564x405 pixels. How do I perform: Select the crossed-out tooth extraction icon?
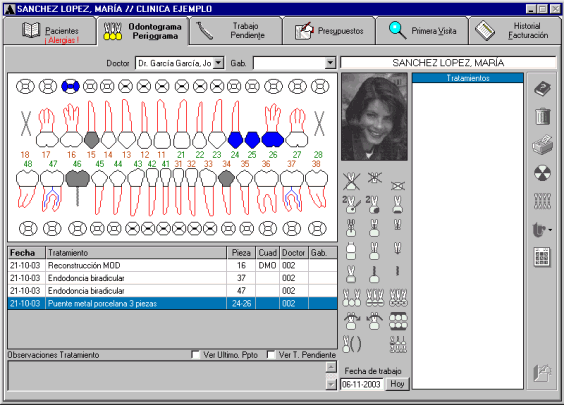(x=351, y=181)
